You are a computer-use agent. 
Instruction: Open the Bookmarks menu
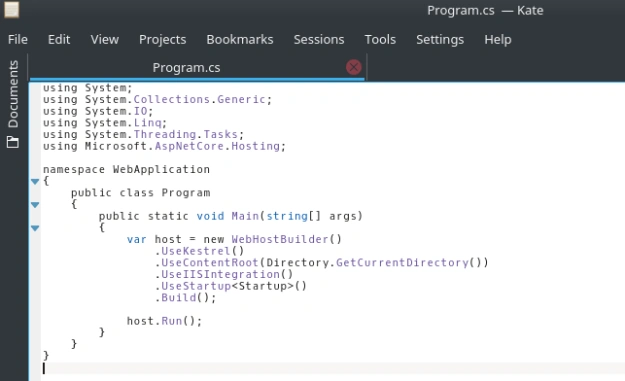point(240,39)
